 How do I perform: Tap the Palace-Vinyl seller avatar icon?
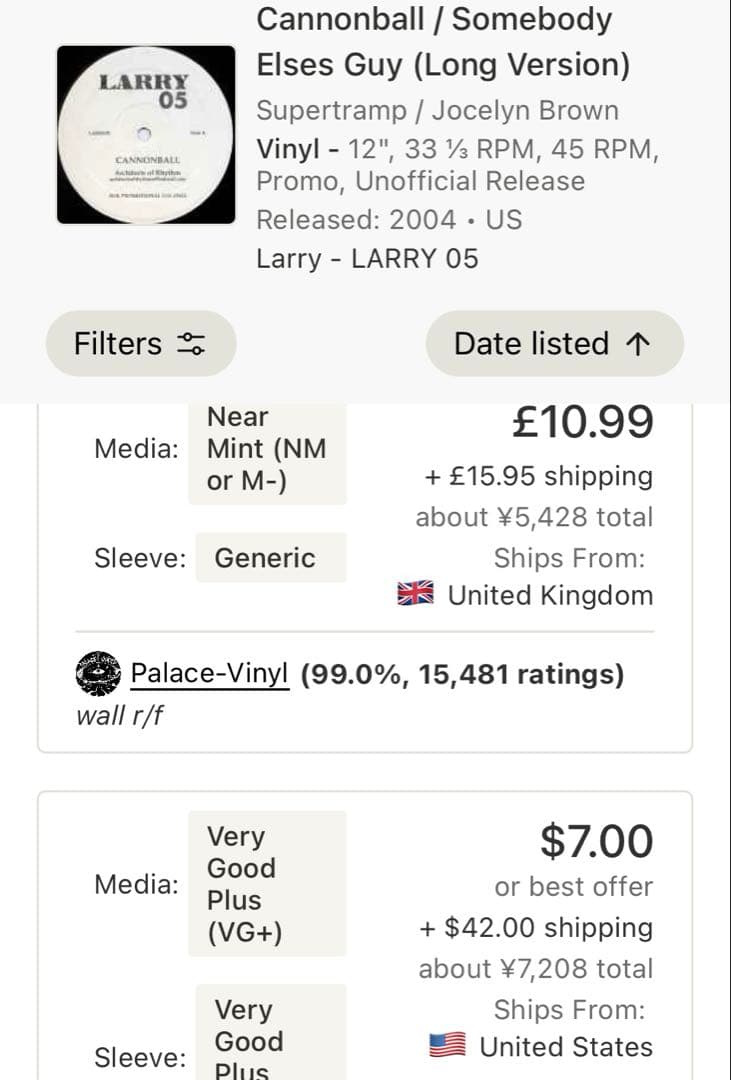(98, 675)
